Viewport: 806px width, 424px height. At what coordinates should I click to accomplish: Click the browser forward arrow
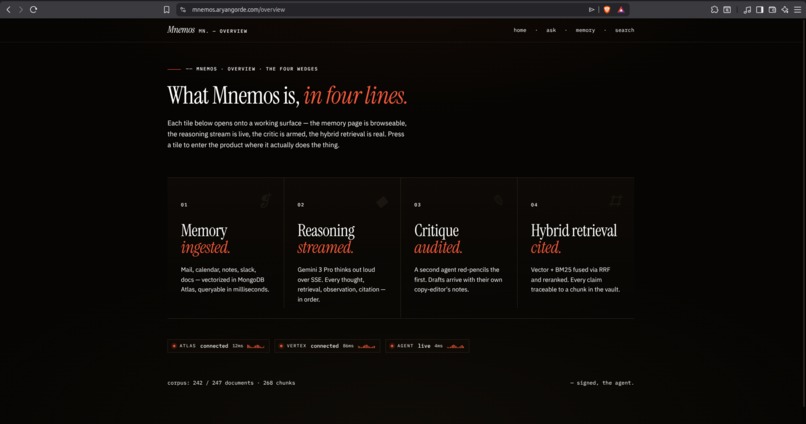click(x=21, y=9)
